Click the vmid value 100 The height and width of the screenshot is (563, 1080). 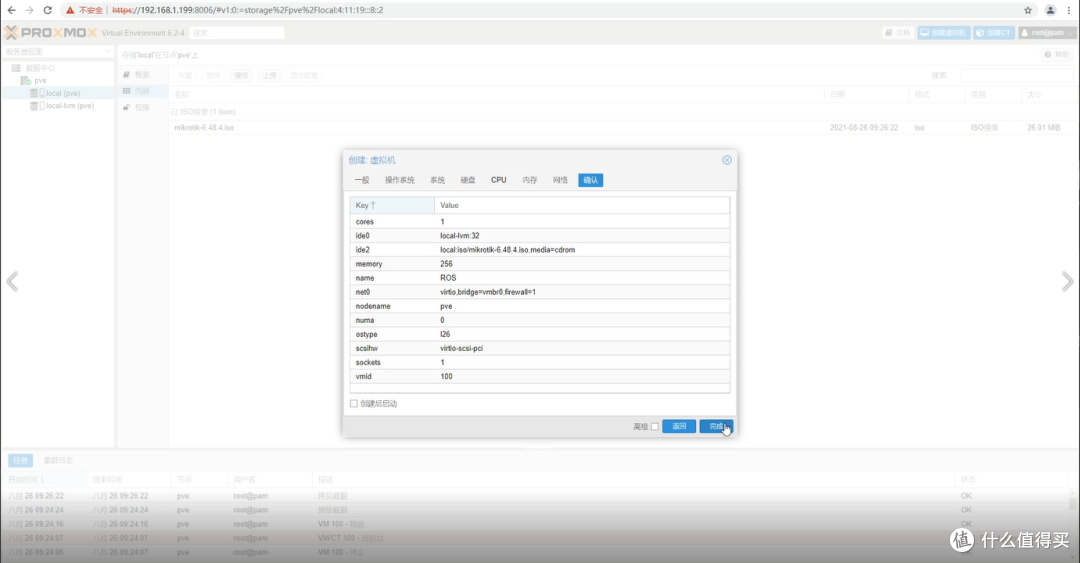tap(446, 376)
